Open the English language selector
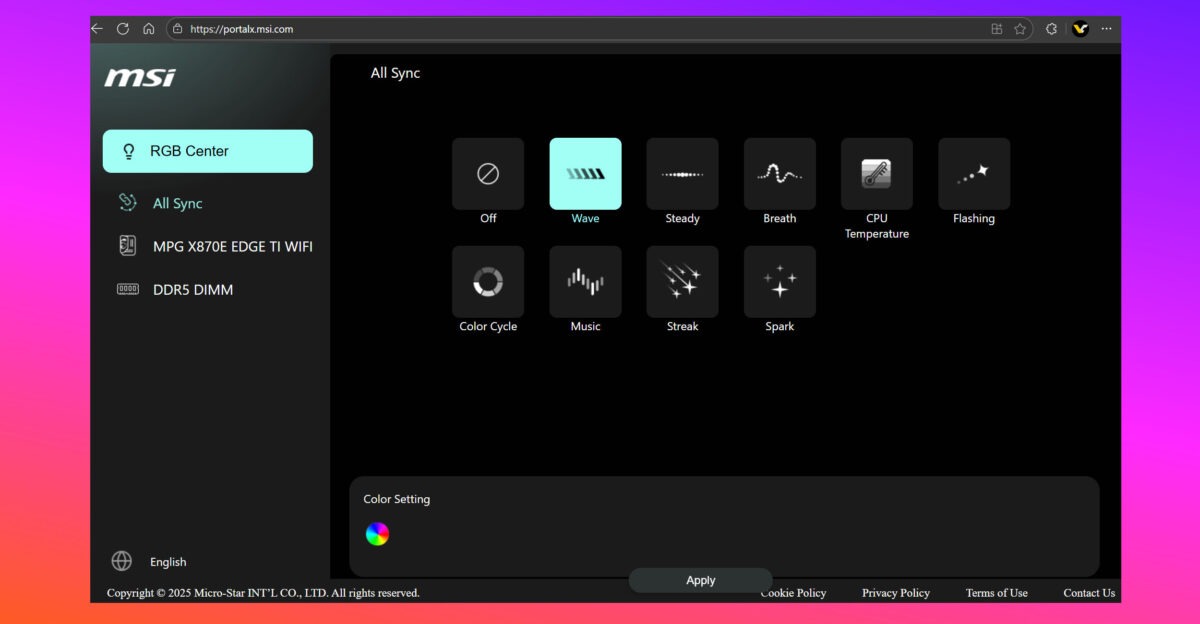Viewport: 1200px width, 624px height. pos(167,562)
